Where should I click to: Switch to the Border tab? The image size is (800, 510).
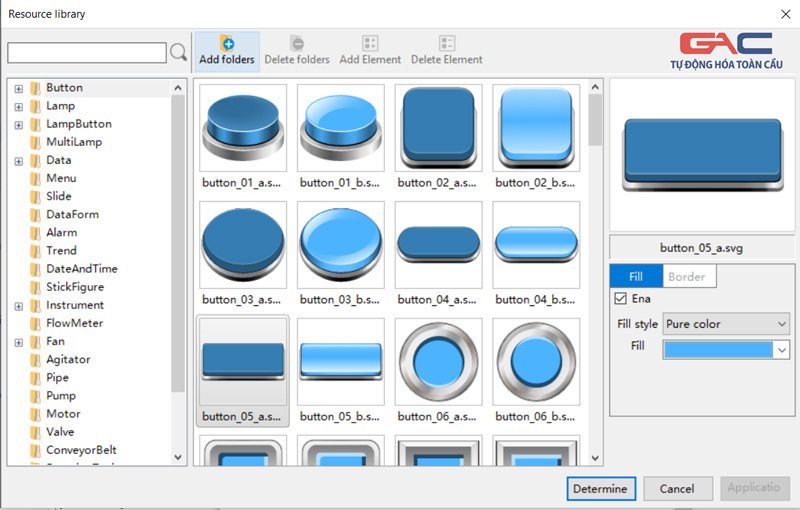coord(689,276)
